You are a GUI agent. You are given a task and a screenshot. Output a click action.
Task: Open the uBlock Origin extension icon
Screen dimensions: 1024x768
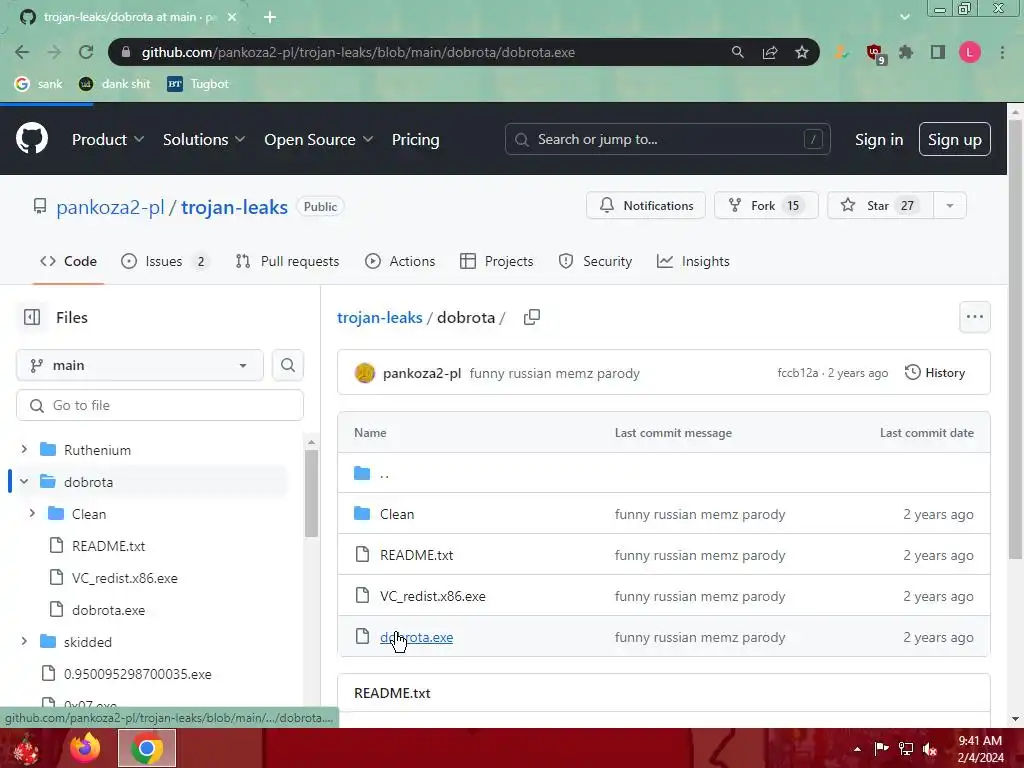tap(874, 53)
